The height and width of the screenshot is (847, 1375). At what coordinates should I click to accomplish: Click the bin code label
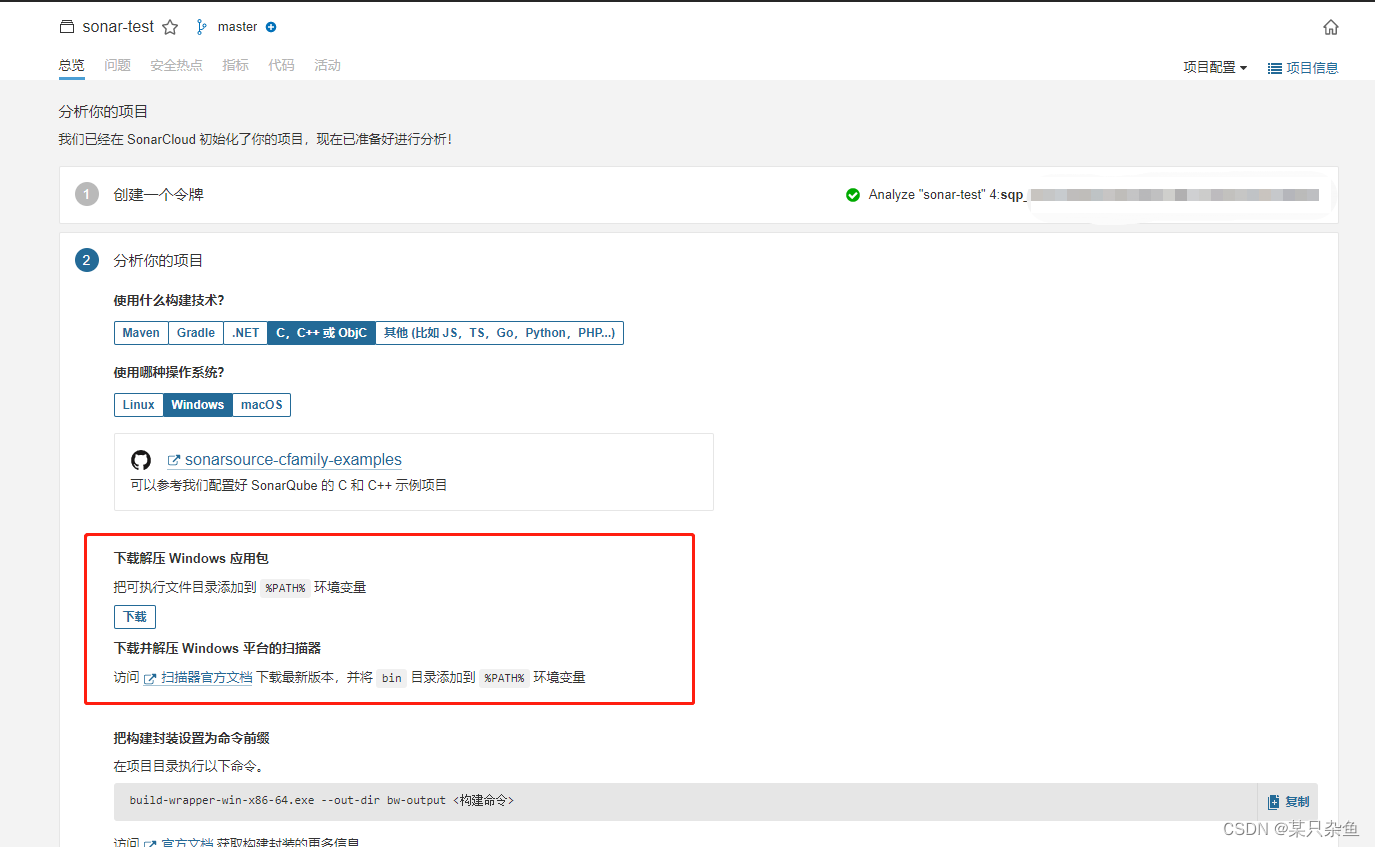[x=392, y=678]
